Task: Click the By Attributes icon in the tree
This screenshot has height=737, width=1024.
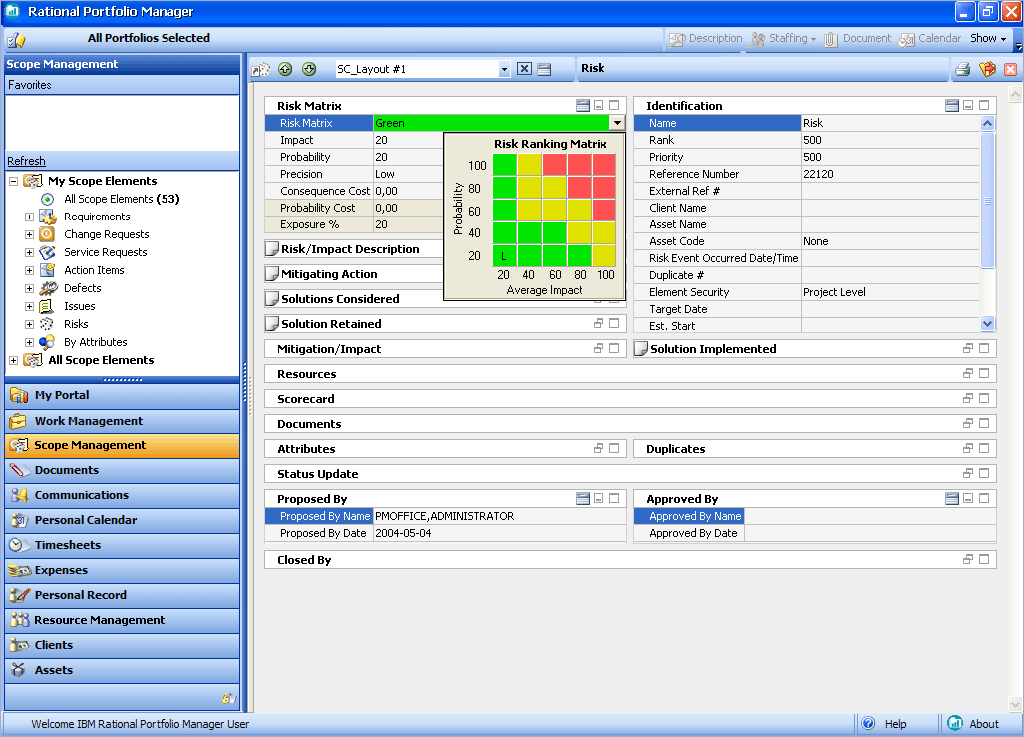Action: click(47, 342)
